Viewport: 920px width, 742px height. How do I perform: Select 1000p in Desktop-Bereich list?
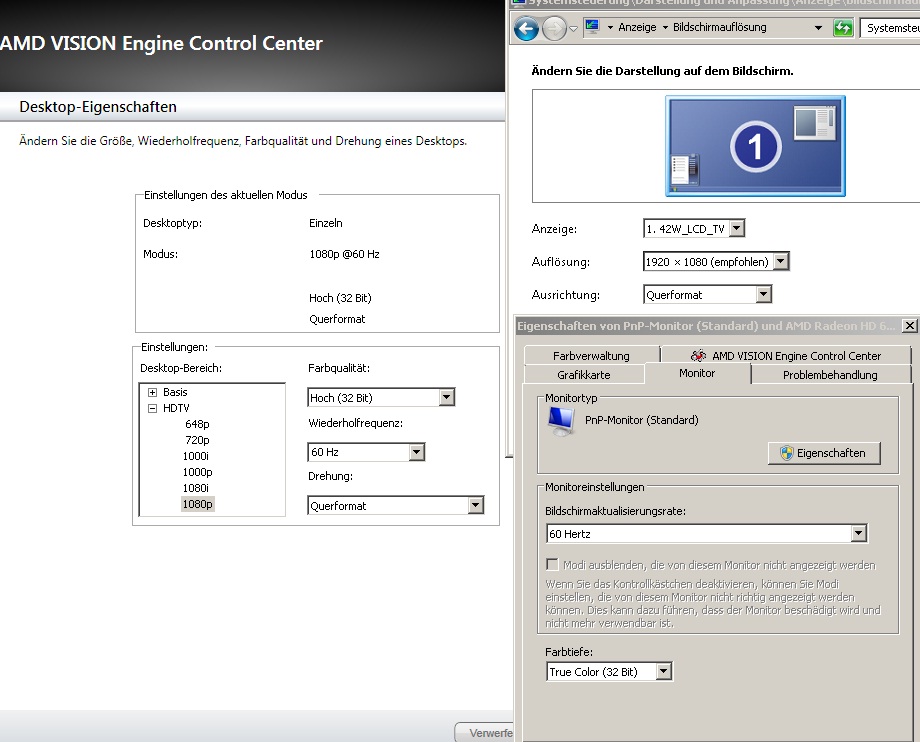click(197, 472)
